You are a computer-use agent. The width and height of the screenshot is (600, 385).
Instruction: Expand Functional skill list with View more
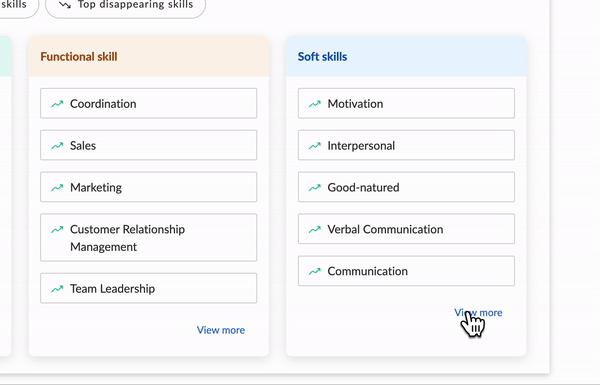tap(221, 330)
